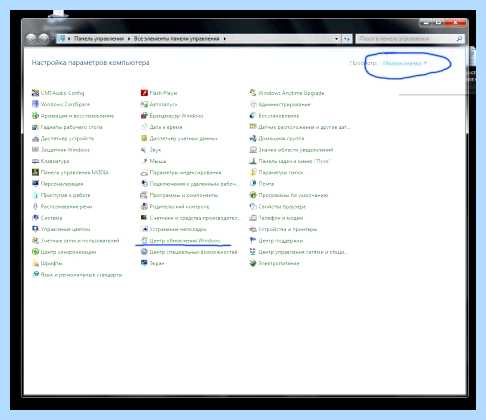Select Панель управления breadcrumb segment

point(99,39)
